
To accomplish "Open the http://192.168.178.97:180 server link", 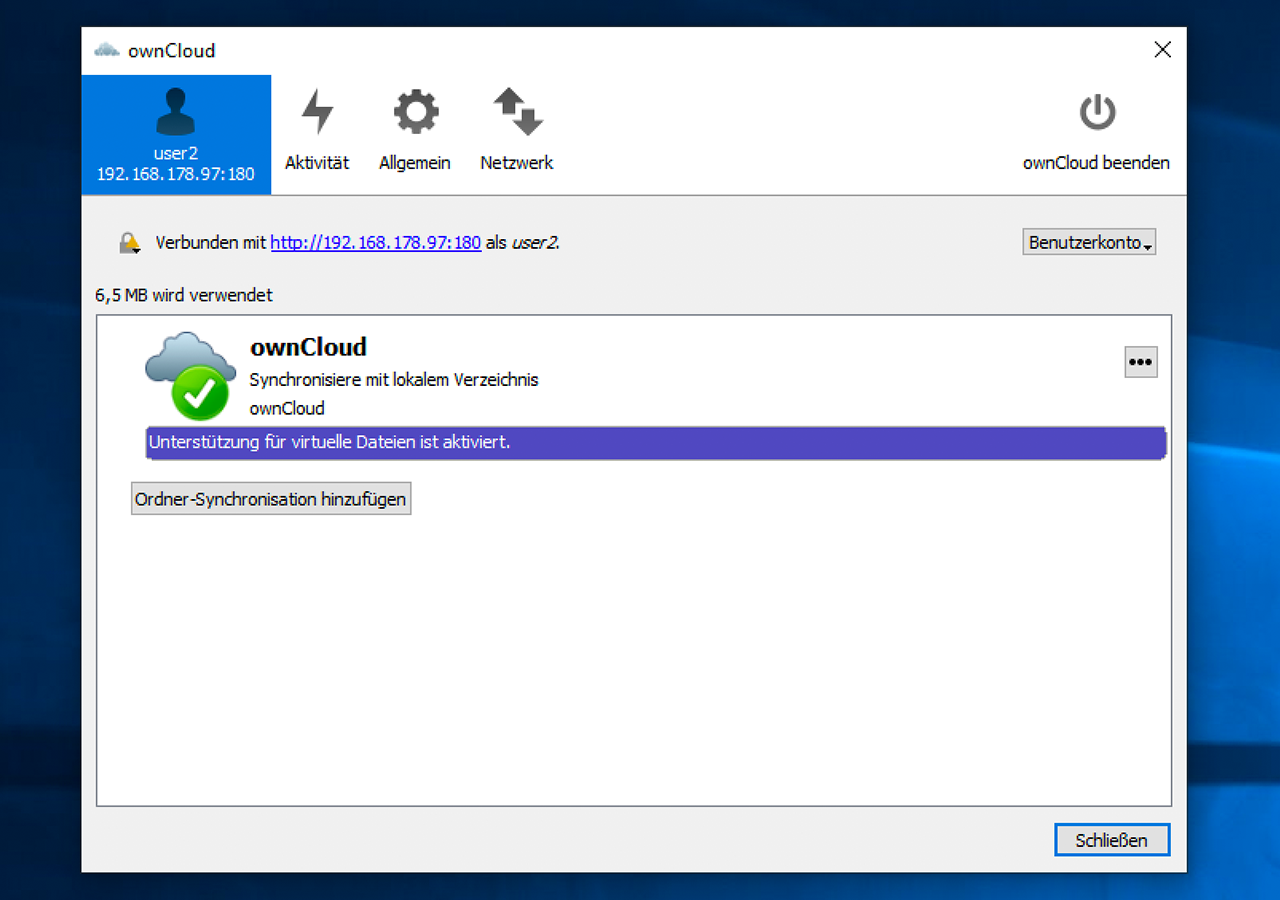I will pyautogui.click(x=376, y=242).
